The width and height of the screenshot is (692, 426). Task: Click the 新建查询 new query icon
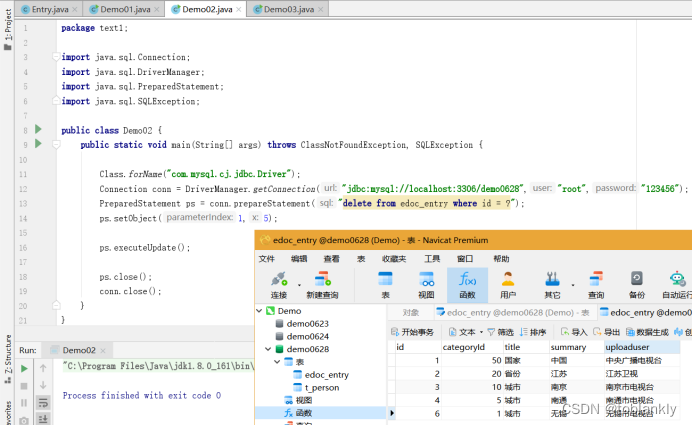pyautogui.click(x=323, y=285)
